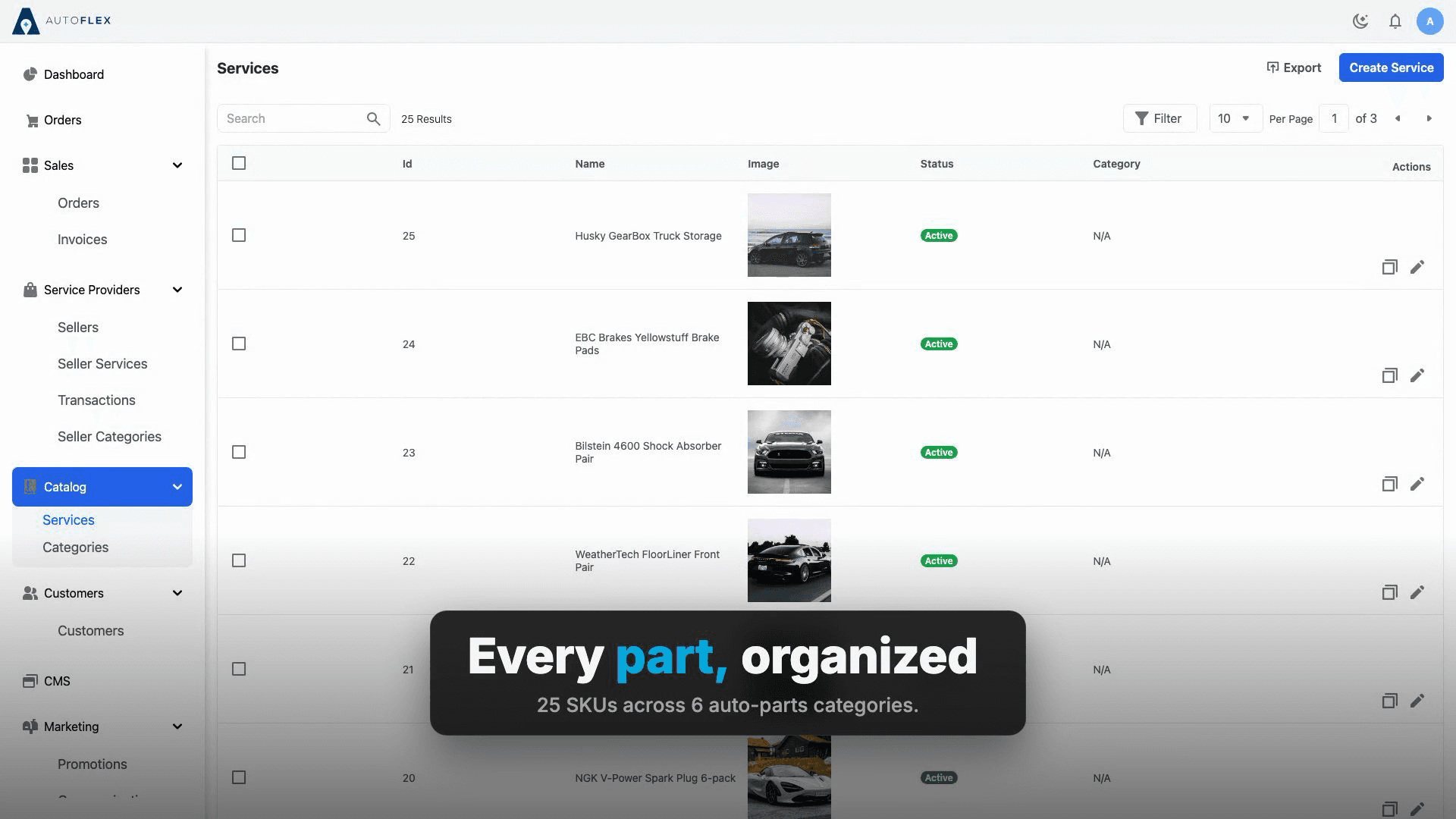Viewport: 1456px width, 819px height.
Task: Edit EBC Brakes Yellowstuff Brake Pads
Action: tap(1417, 375)
